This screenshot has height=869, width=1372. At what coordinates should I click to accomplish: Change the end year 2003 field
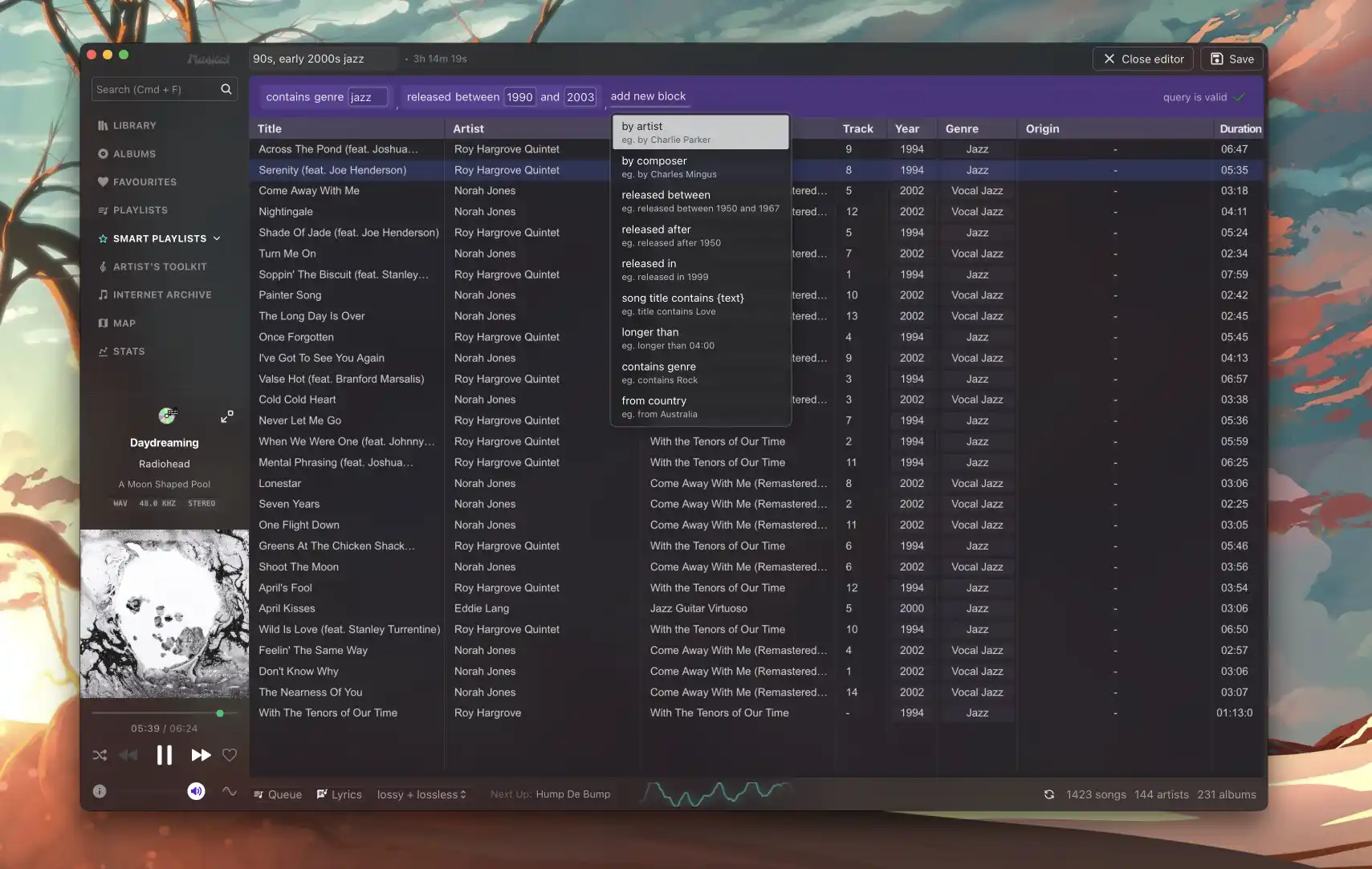(580, 97)
